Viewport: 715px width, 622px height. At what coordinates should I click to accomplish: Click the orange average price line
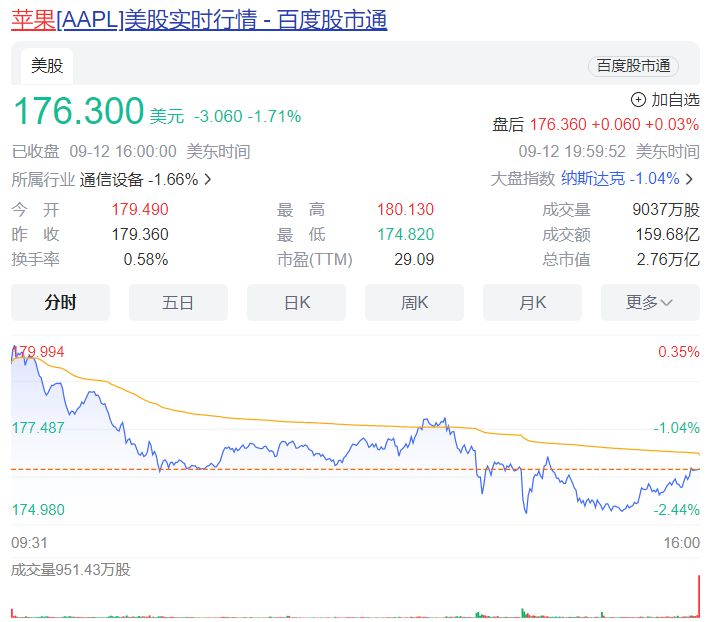coord(300,421)
